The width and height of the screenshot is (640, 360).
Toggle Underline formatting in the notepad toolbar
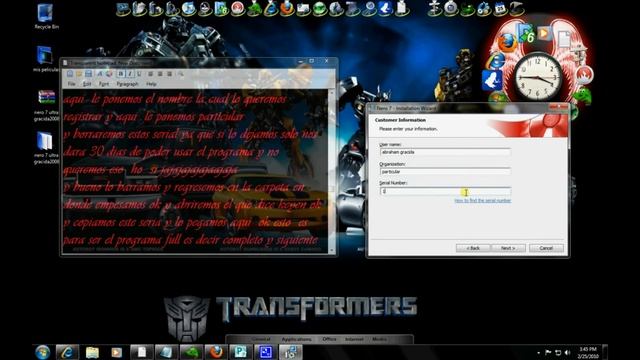coord(139,74)
